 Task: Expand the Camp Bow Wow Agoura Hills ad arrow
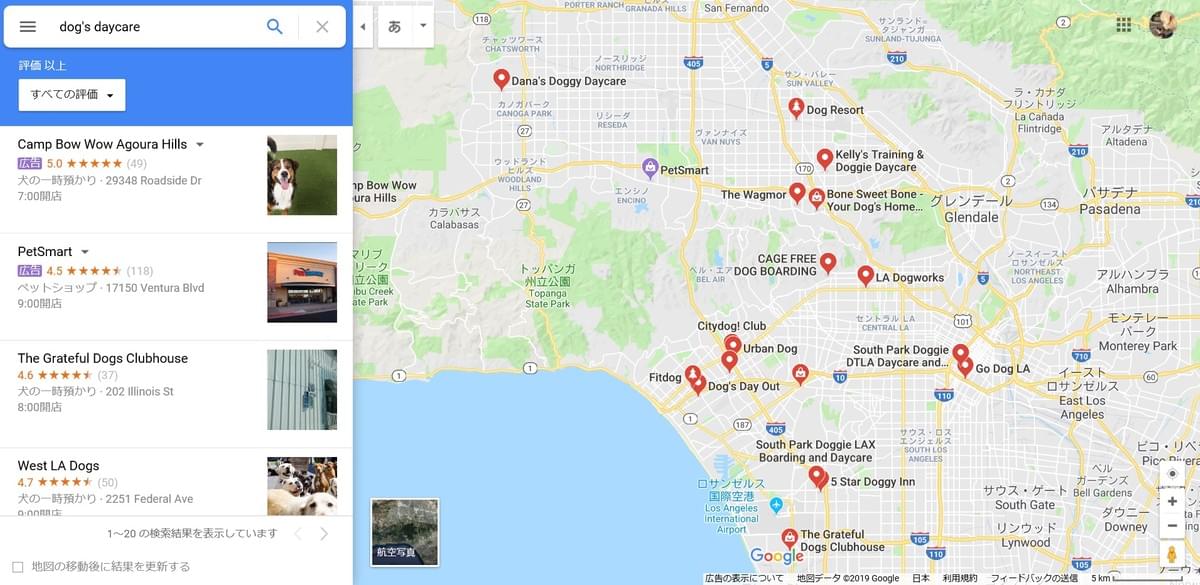pos(200,145)
